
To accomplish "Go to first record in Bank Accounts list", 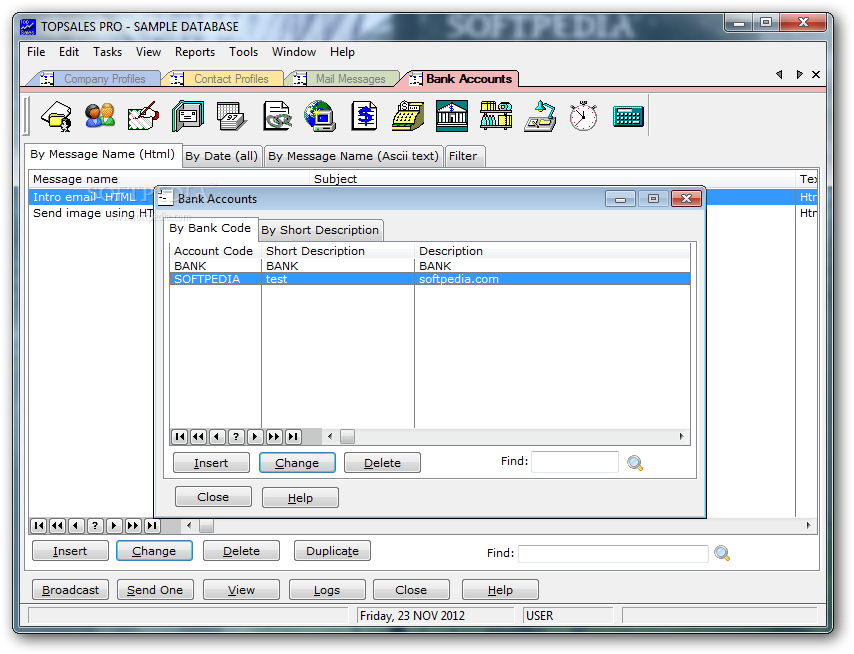I will pyautogui.click(x=180, y=437).
